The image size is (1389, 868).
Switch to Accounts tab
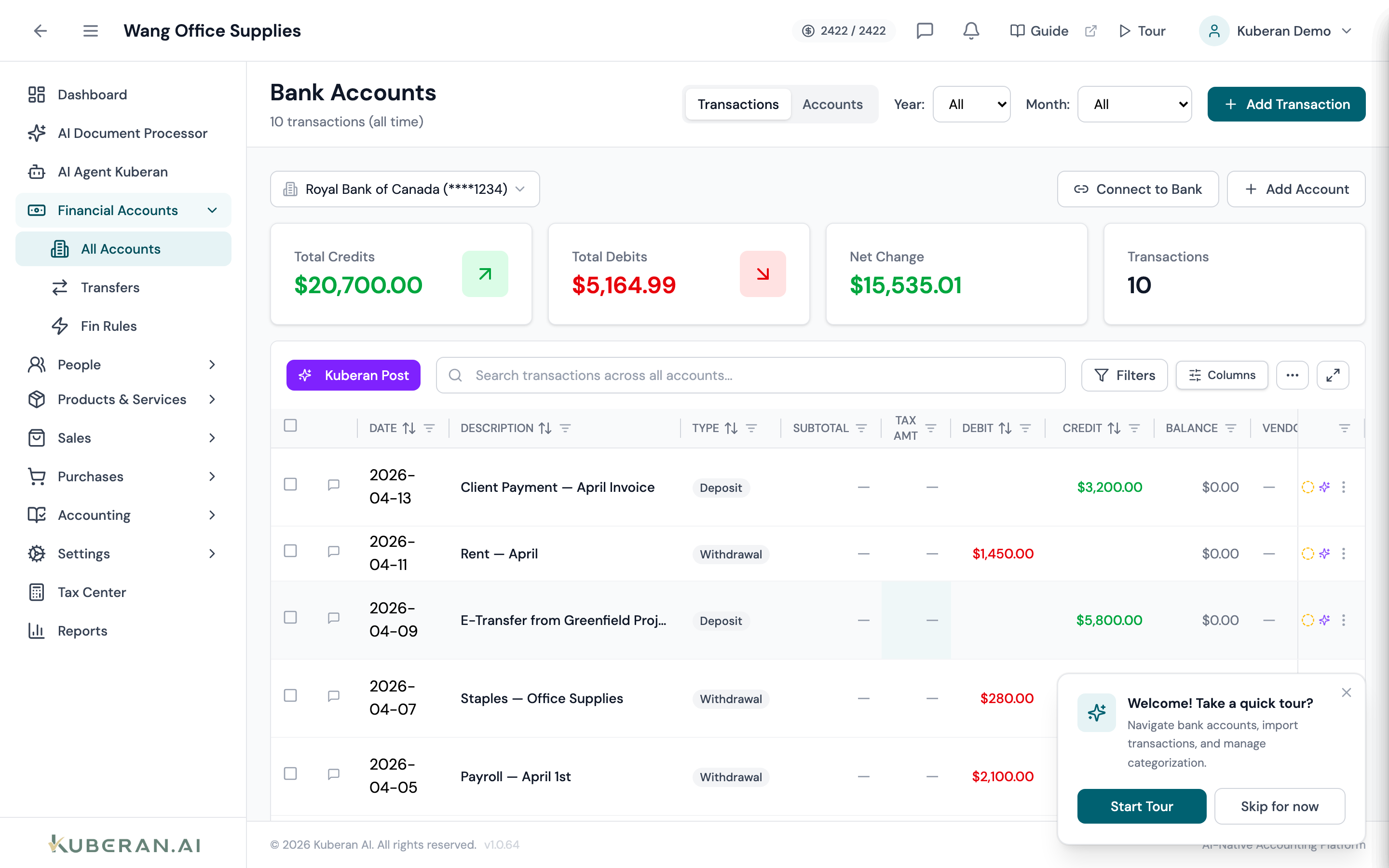click(x=832, y=104)
